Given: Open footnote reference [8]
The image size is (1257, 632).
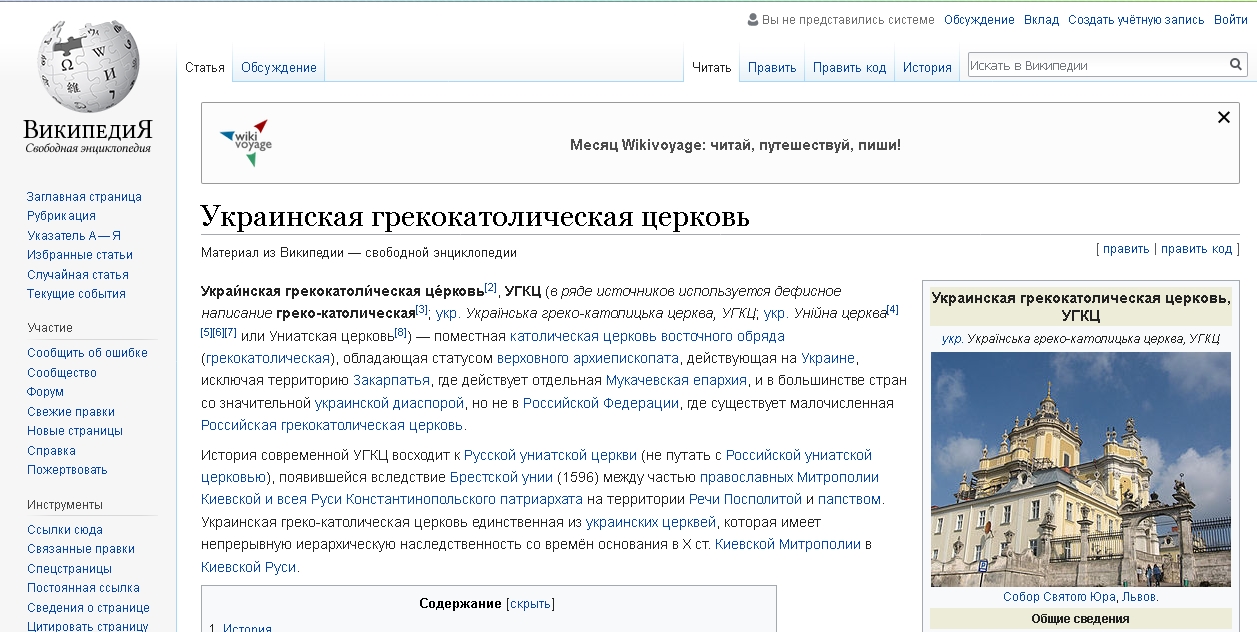Looking at the screenshot, I should (401, 331).
